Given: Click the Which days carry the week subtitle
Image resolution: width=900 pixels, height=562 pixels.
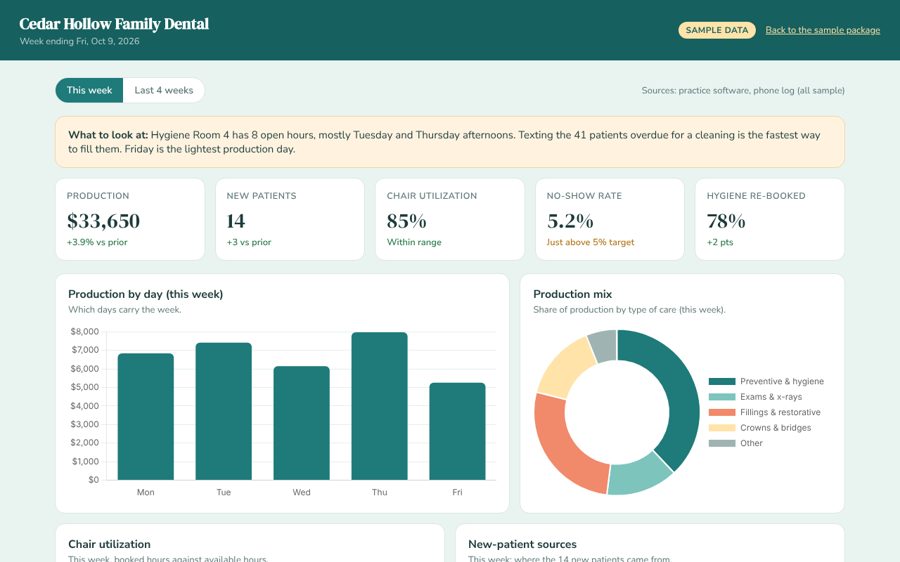Looking at the screenshot, I should tap(125, 309).
